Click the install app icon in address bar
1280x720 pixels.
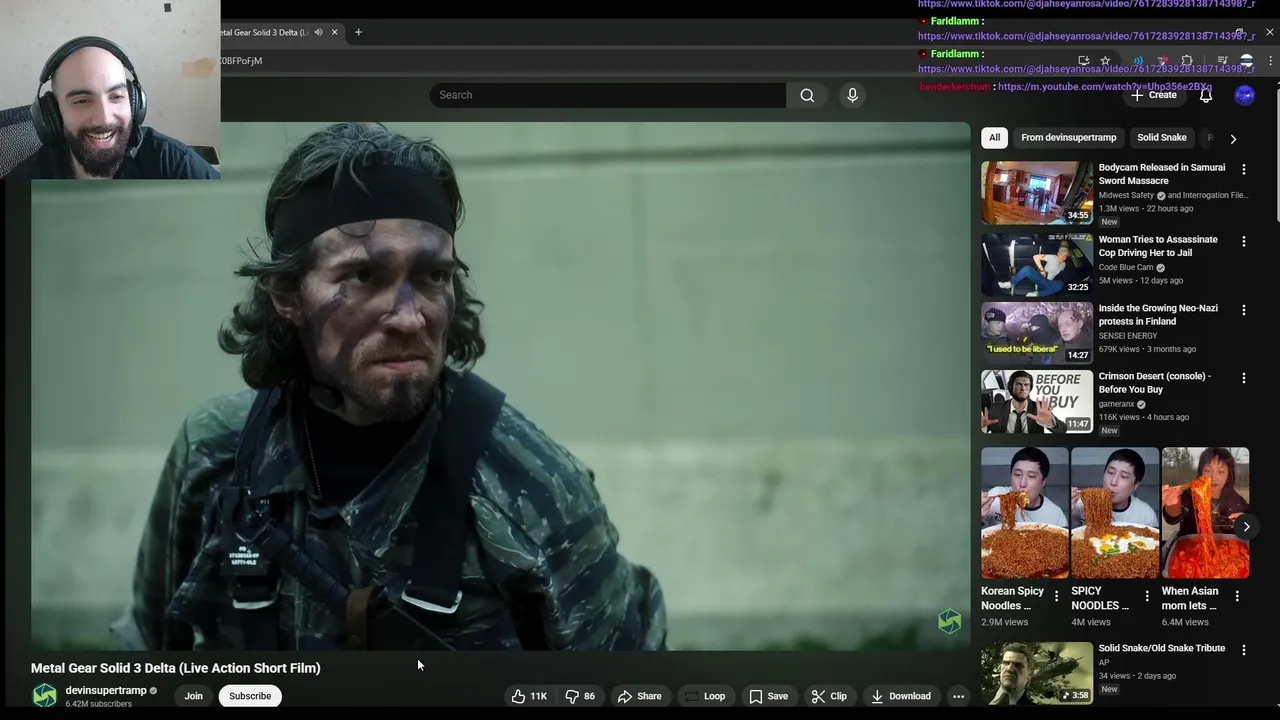click(1083, 61)
